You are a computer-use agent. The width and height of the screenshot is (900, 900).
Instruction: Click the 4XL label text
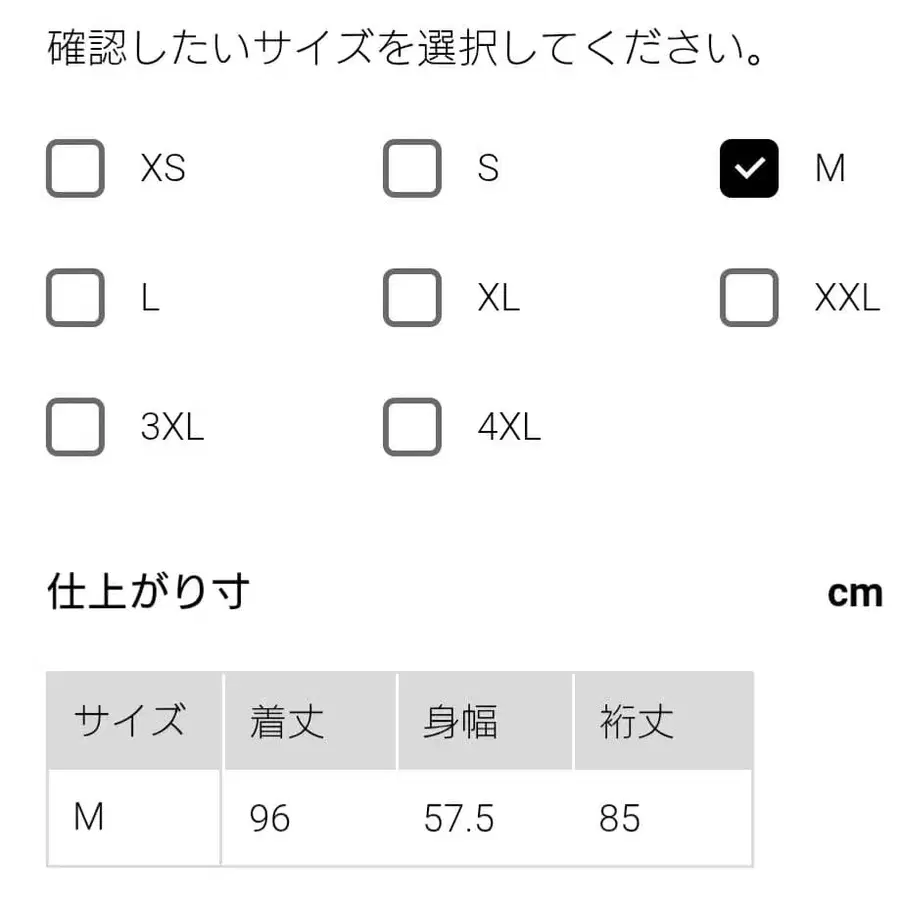[510, 427]
